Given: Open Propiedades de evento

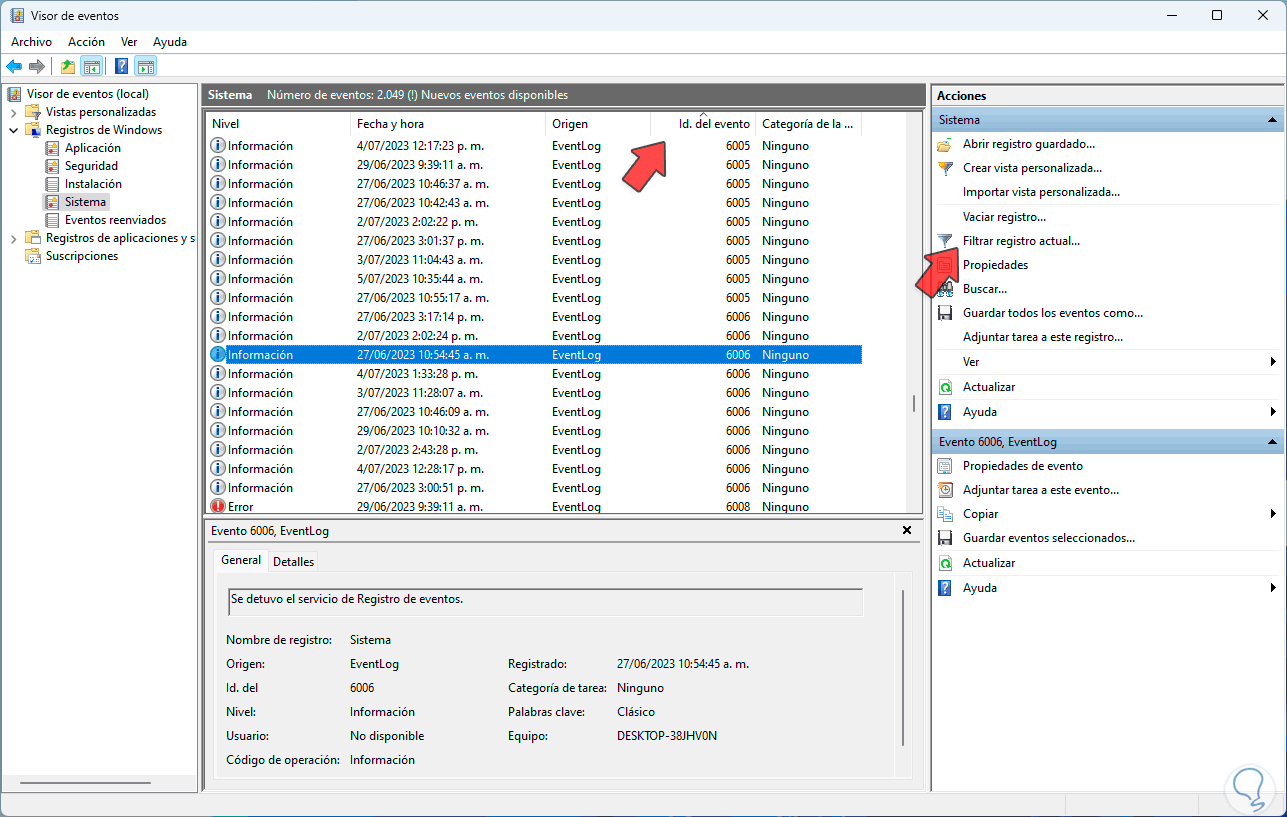Looking at the screenshot, I should tap(1022, 466).
